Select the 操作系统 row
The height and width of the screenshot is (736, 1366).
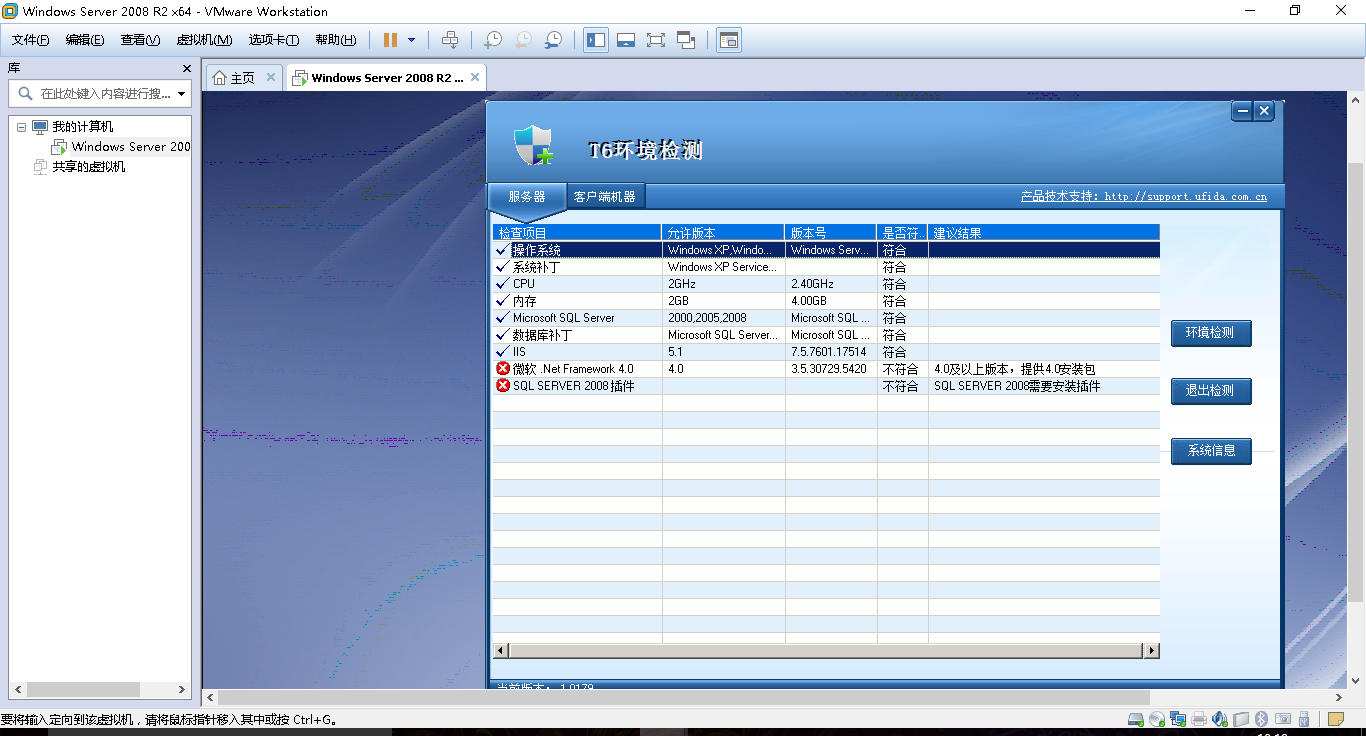pyautogui.click(x=826, y=250)
